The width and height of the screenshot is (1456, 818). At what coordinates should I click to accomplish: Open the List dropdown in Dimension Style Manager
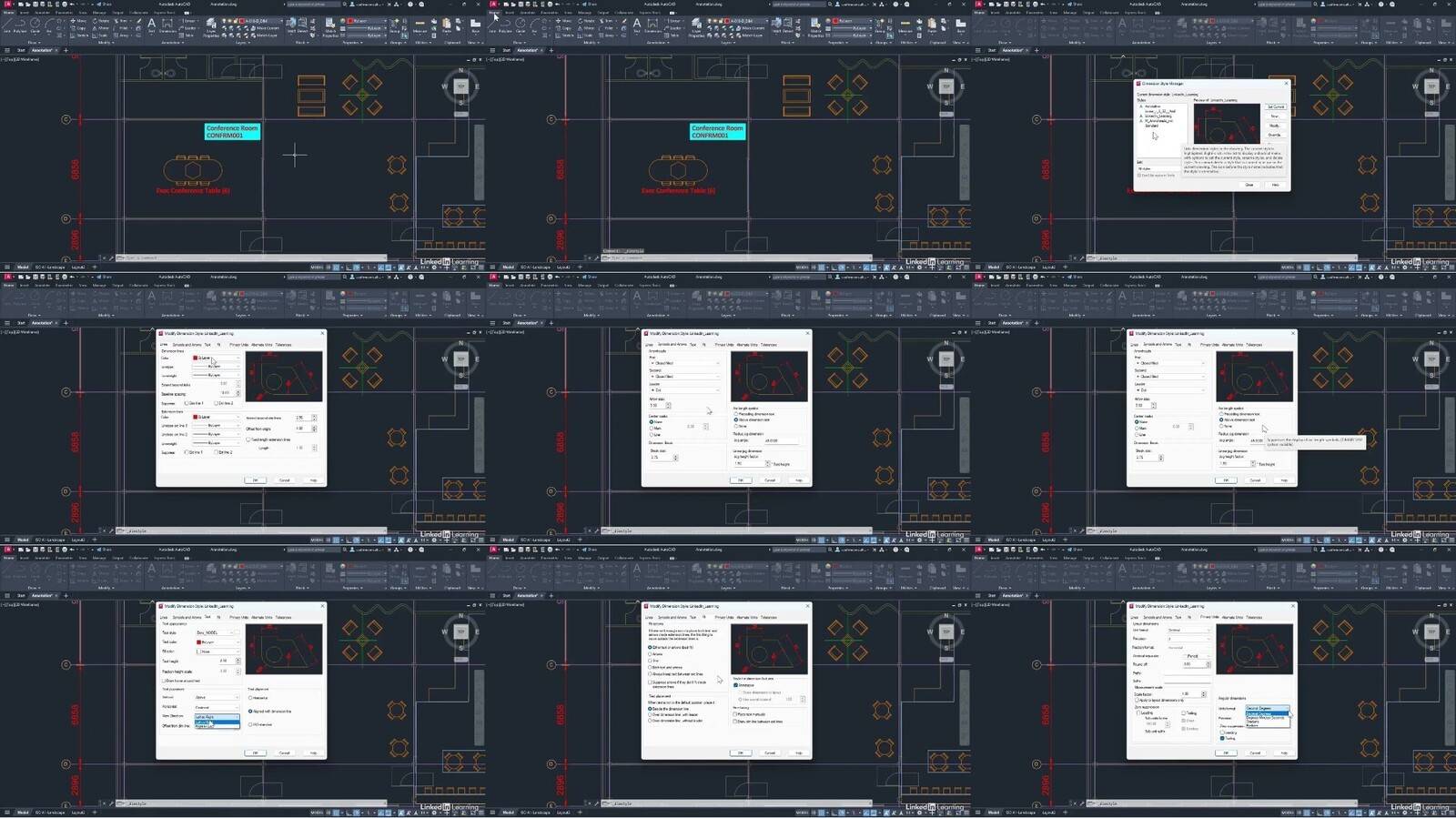1159,168
